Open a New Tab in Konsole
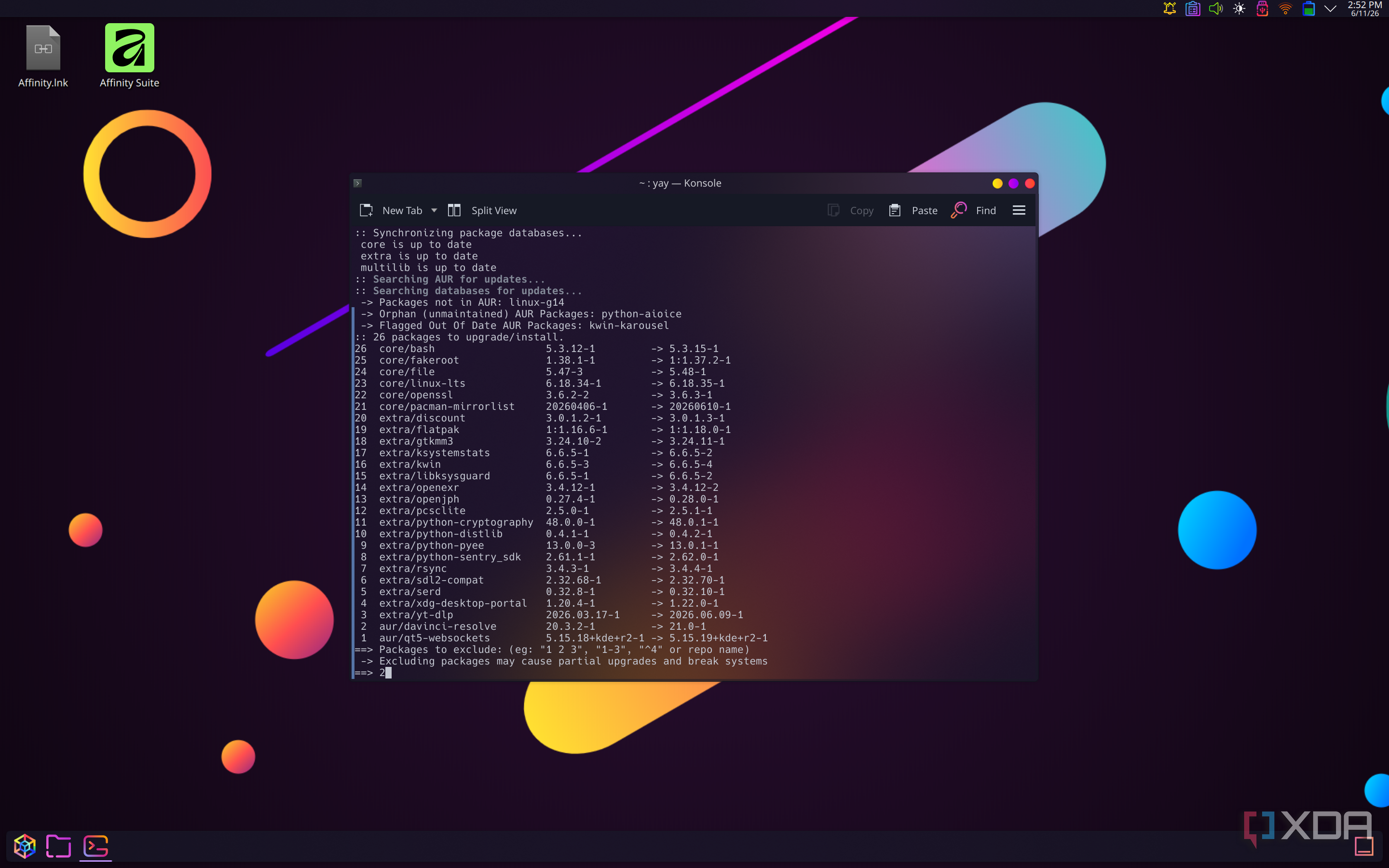Viewport: 1389px width, 868px height. [392, 211]
